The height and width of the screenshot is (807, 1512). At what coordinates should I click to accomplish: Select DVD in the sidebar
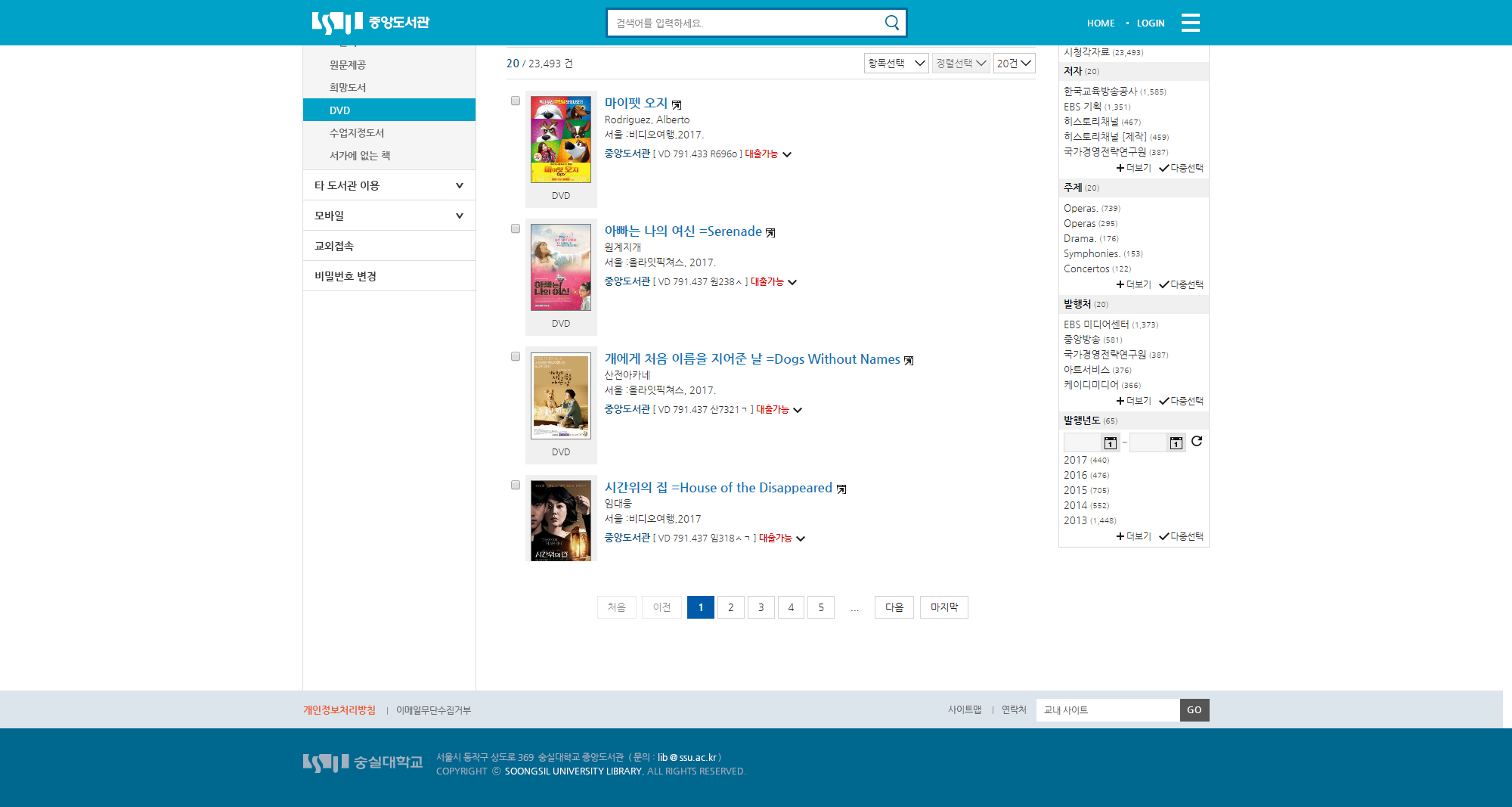389,110
